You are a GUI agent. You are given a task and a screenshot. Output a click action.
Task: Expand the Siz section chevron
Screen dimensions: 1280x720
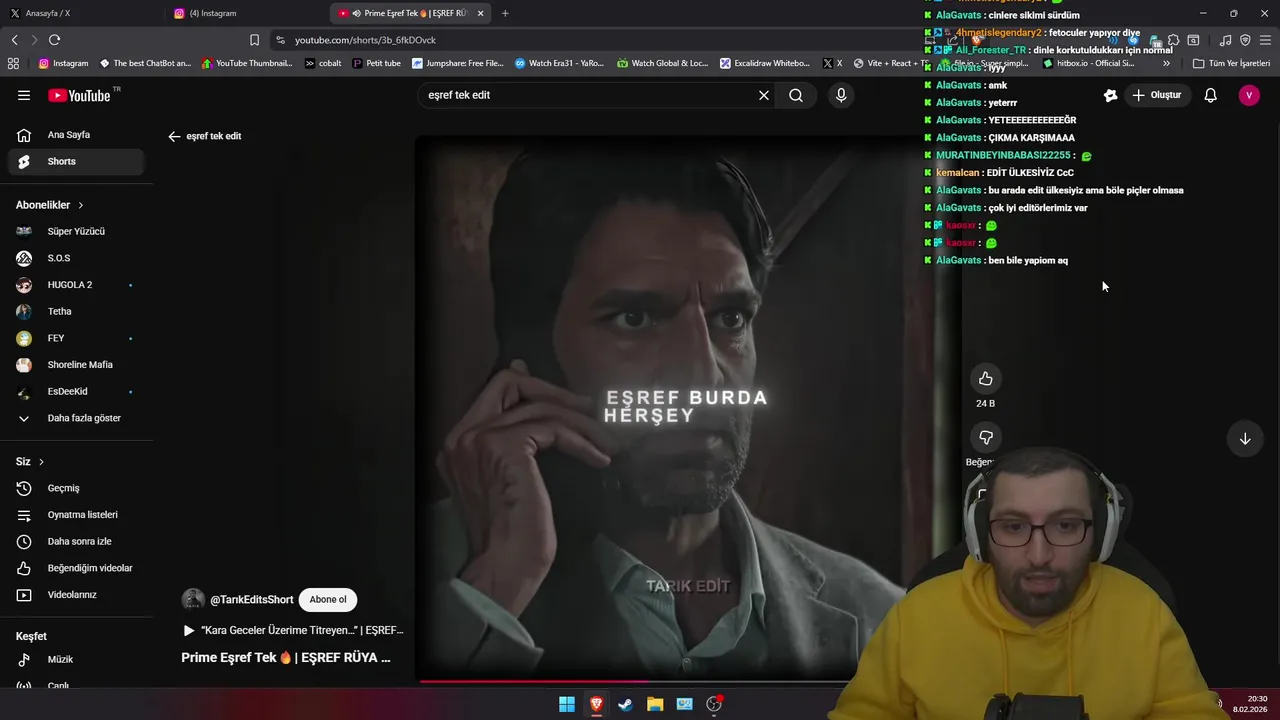[x=41, y=462]
